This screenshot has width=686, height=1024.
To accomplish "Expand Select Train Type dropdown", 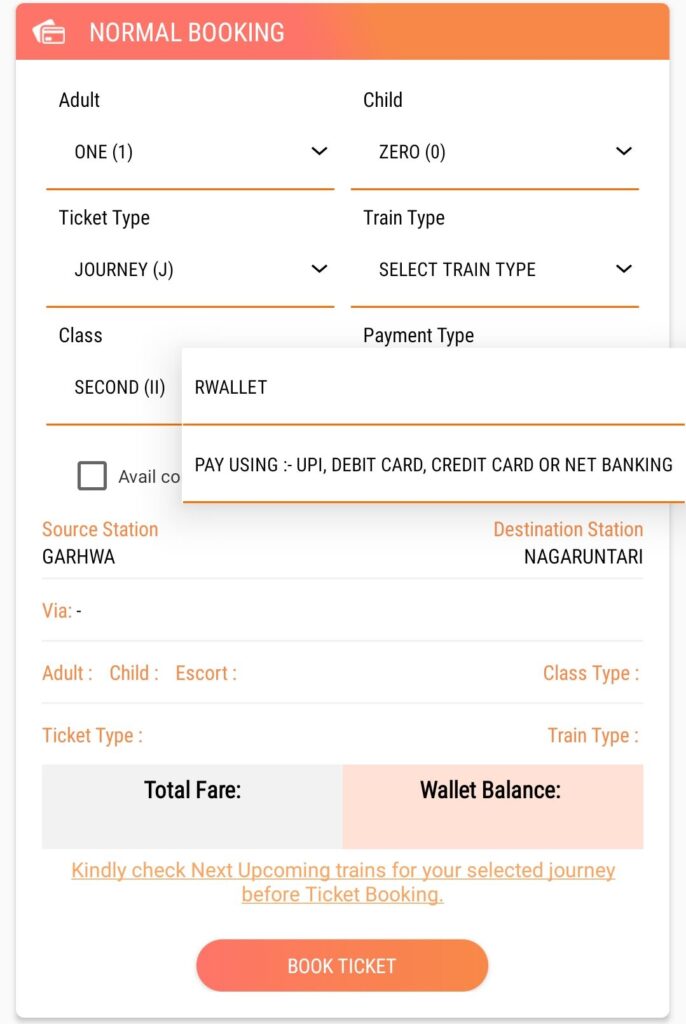I will pyautogui.click(x=494, y=269).
